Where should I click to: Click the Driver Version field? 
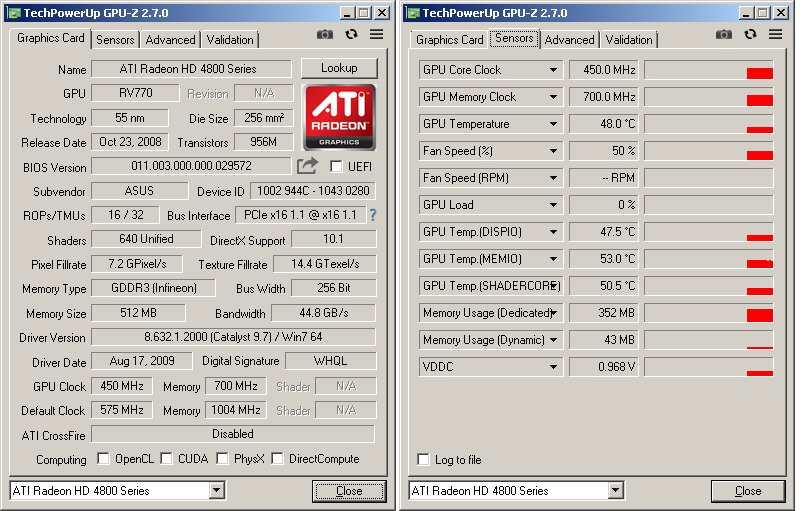[x=233, y=337]
